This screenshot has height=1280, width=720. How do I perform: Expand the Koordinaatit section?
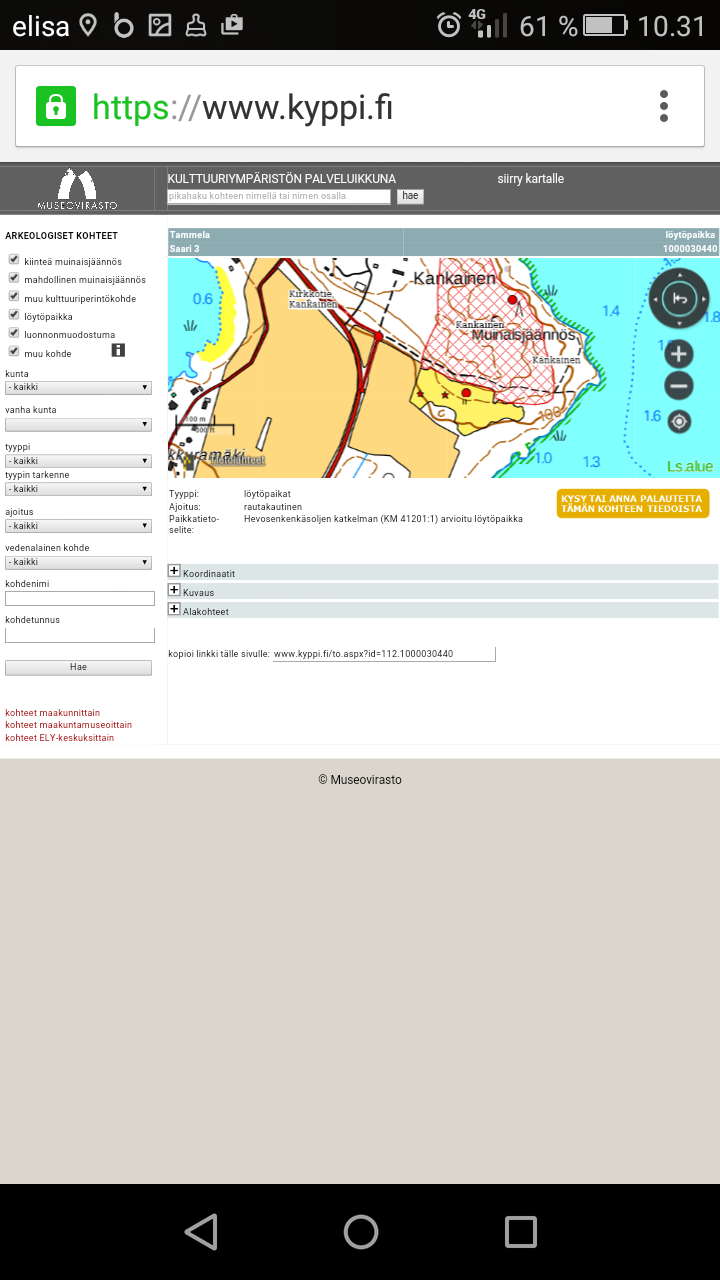(174, 571)
